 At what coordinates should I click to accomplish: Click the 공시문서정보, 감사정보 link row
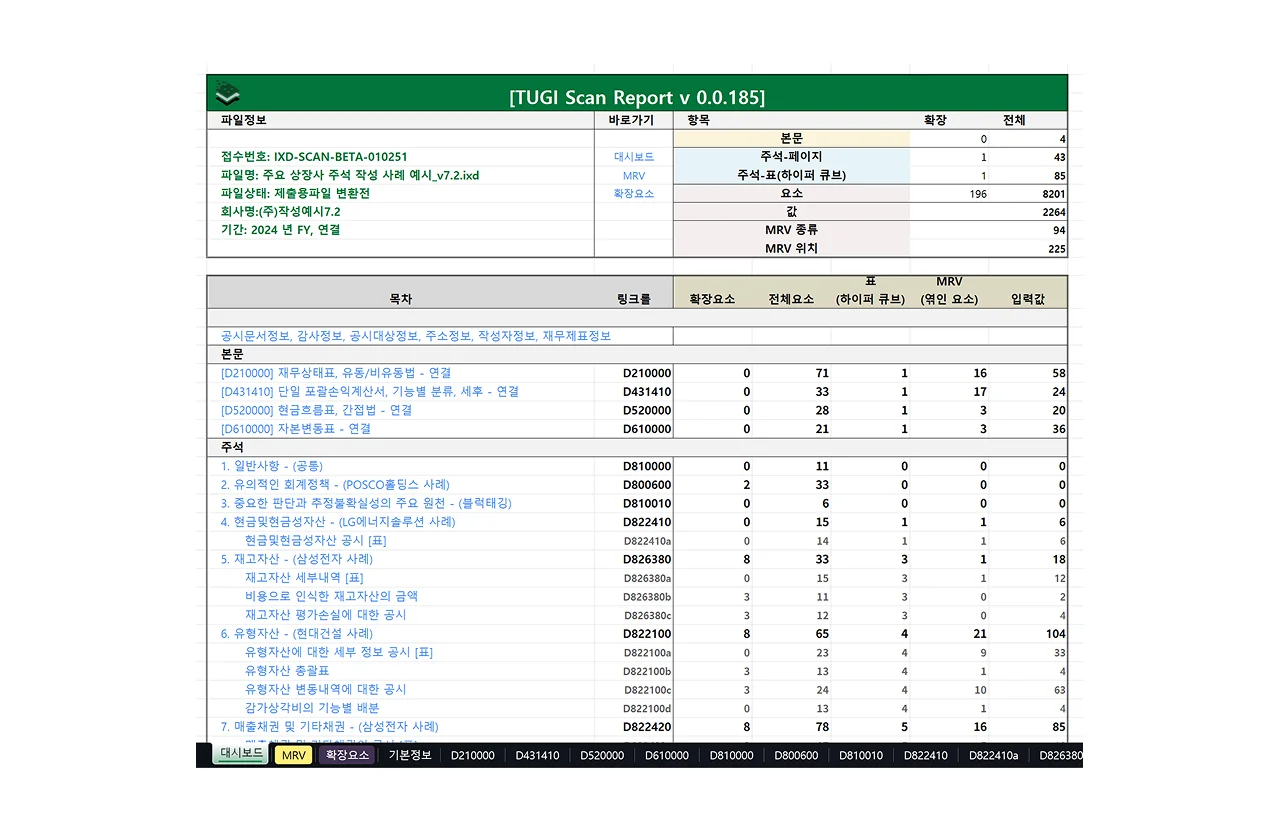[x=416, y=336]
